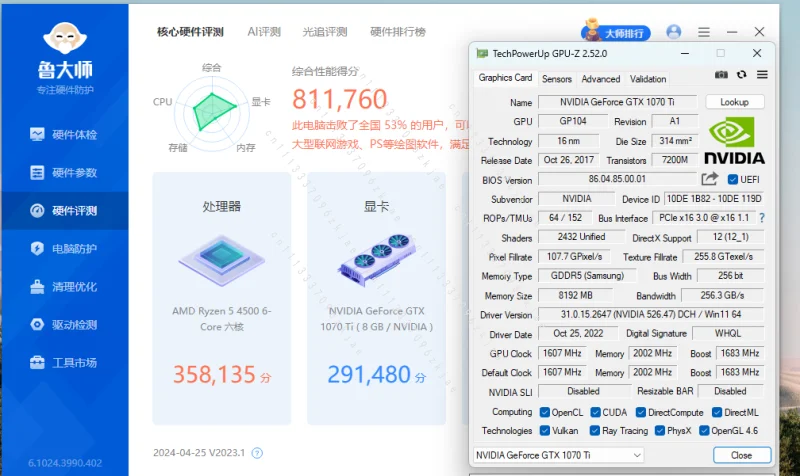Screen dimensions: 800x476
Task: Click the version info help icon
Action: click(257, 453)
